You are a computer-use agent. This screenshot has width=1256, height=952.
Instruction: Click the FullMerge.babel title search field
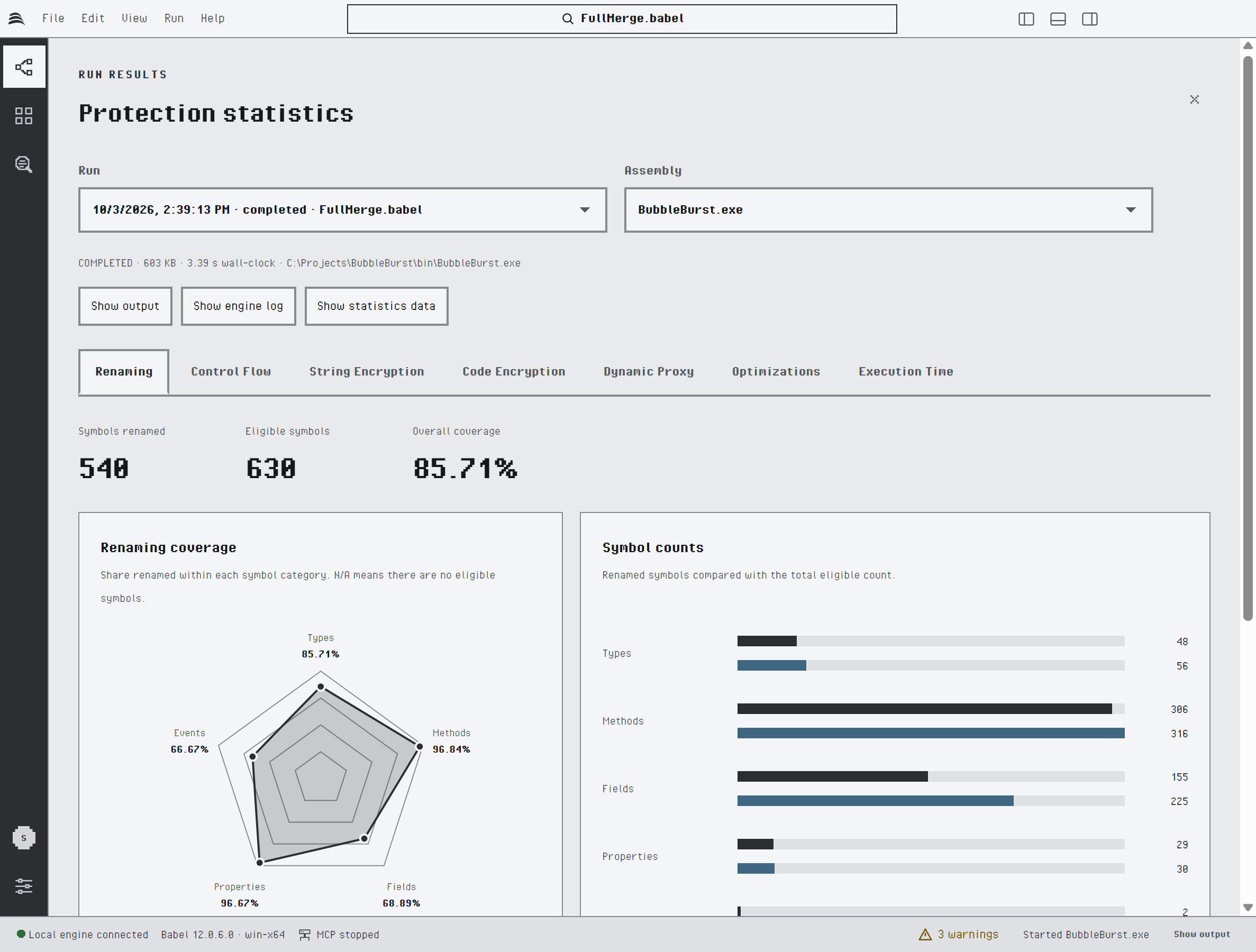tap(622, 19)
